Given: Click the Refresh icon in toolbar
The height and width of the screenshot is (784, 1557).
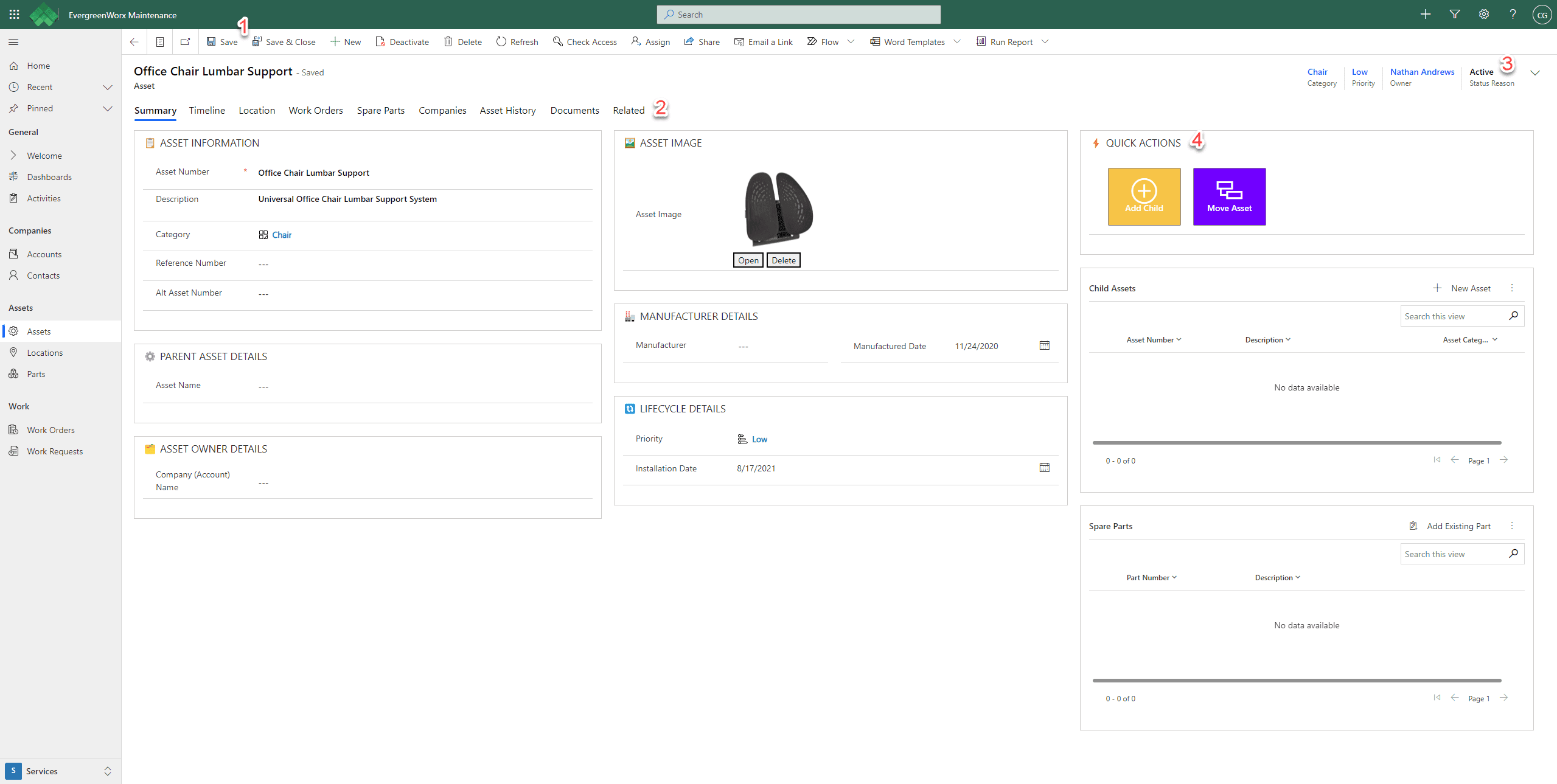Looking at the screenshot, I should tap(501, 41).
